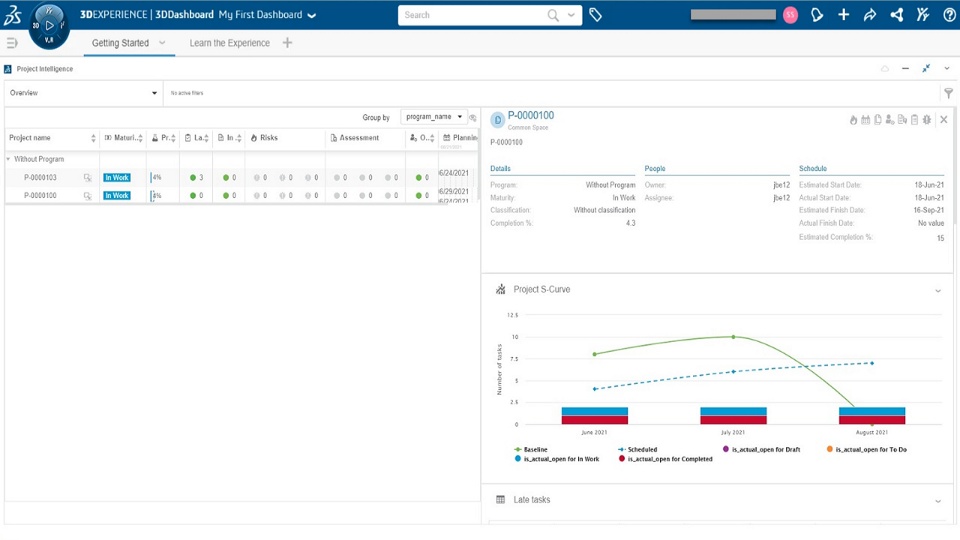Image resolution: width=960 pixels, height=540 pixels.
Task: Click In Work badge for P-0000103
Action: [x=117, y=178]
